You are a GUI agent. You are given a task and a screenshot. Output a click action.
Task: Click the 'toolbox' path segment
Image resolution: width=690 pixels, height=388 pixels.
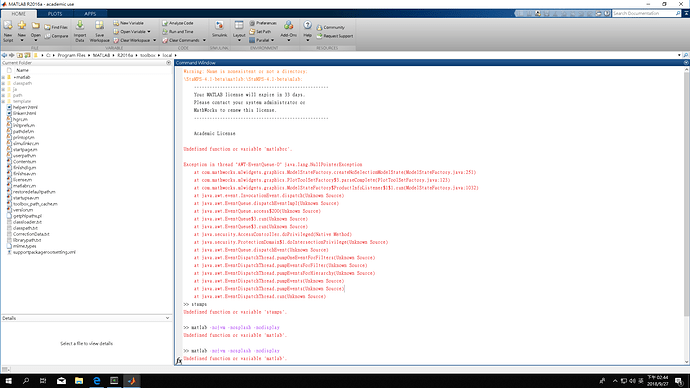tap(147, 55)
